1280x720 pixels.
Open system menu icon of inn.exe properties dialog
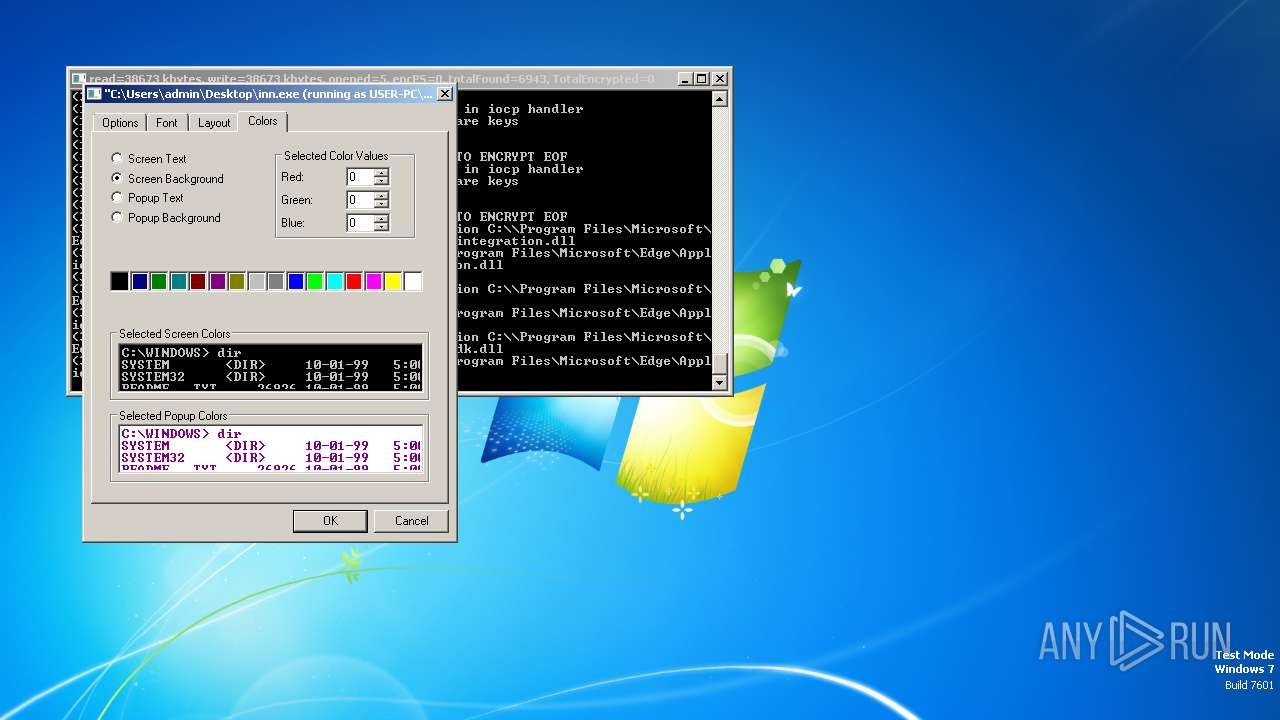tap(94, 94)
